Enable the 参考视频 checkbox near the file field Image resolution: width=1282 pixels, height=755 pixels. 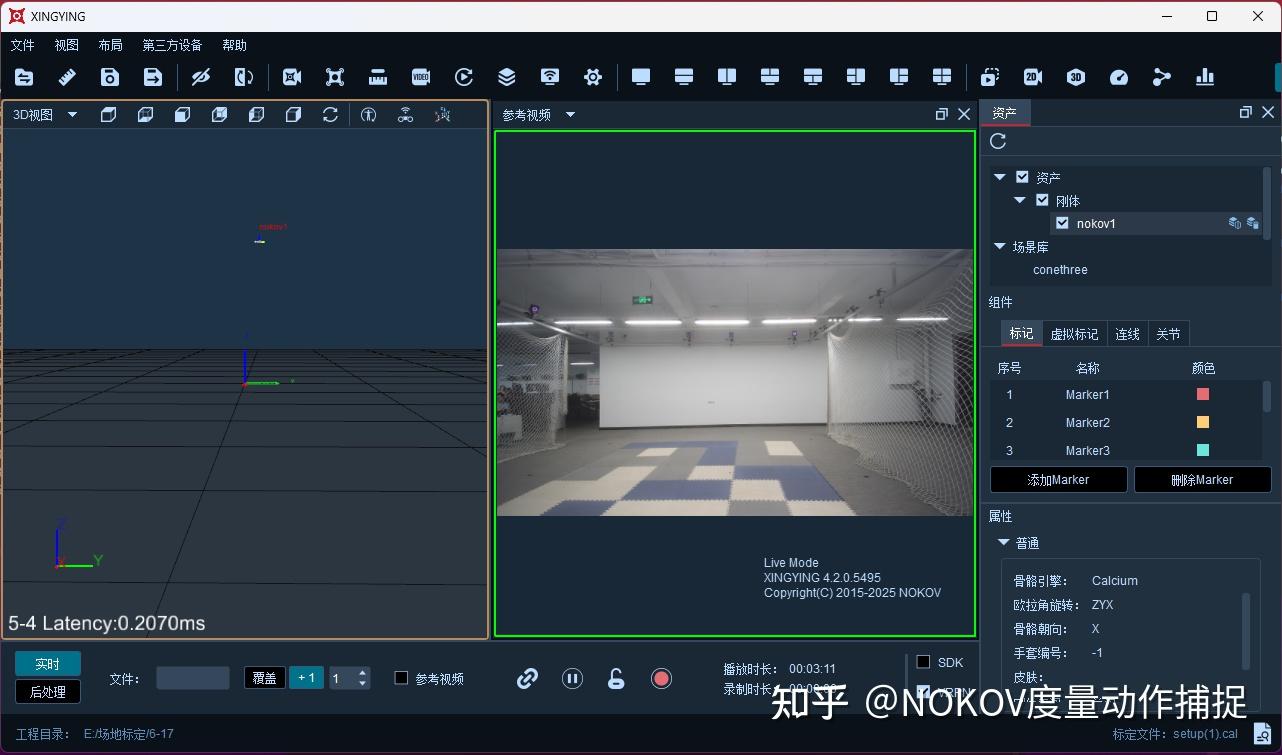(401, 678)
